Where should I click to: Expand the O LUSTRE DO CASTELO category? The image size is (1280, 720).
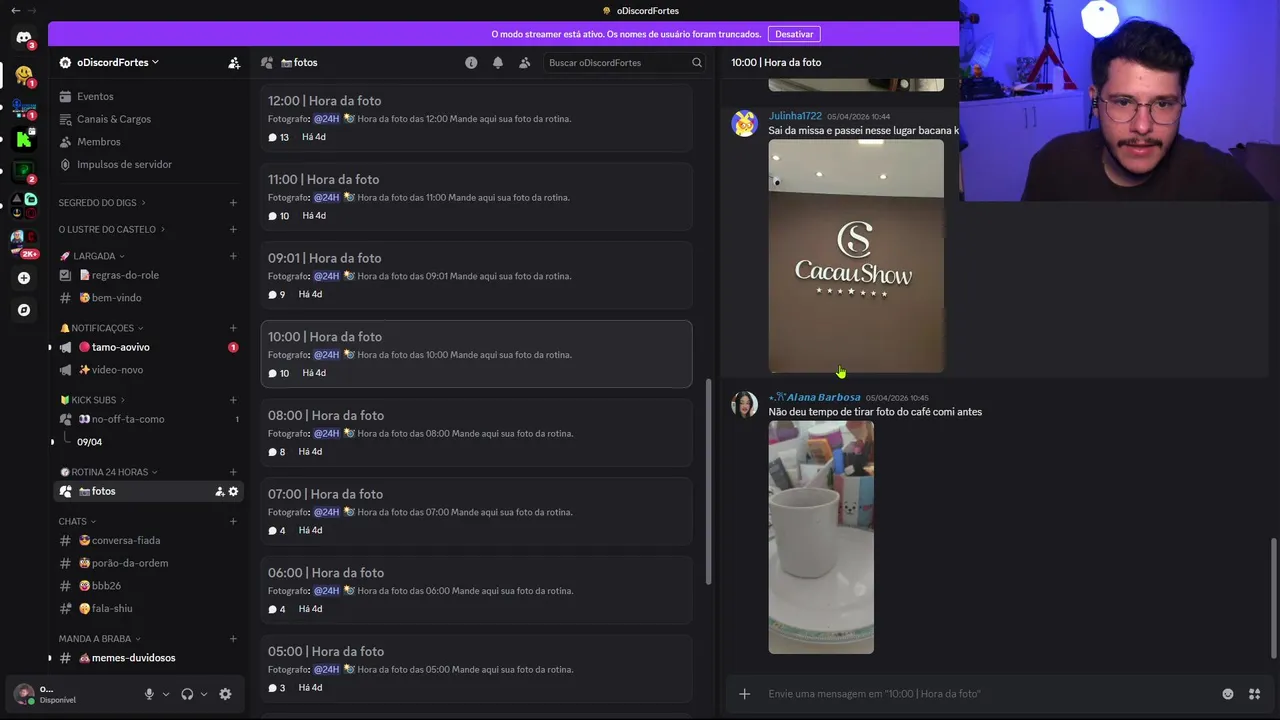112,229
